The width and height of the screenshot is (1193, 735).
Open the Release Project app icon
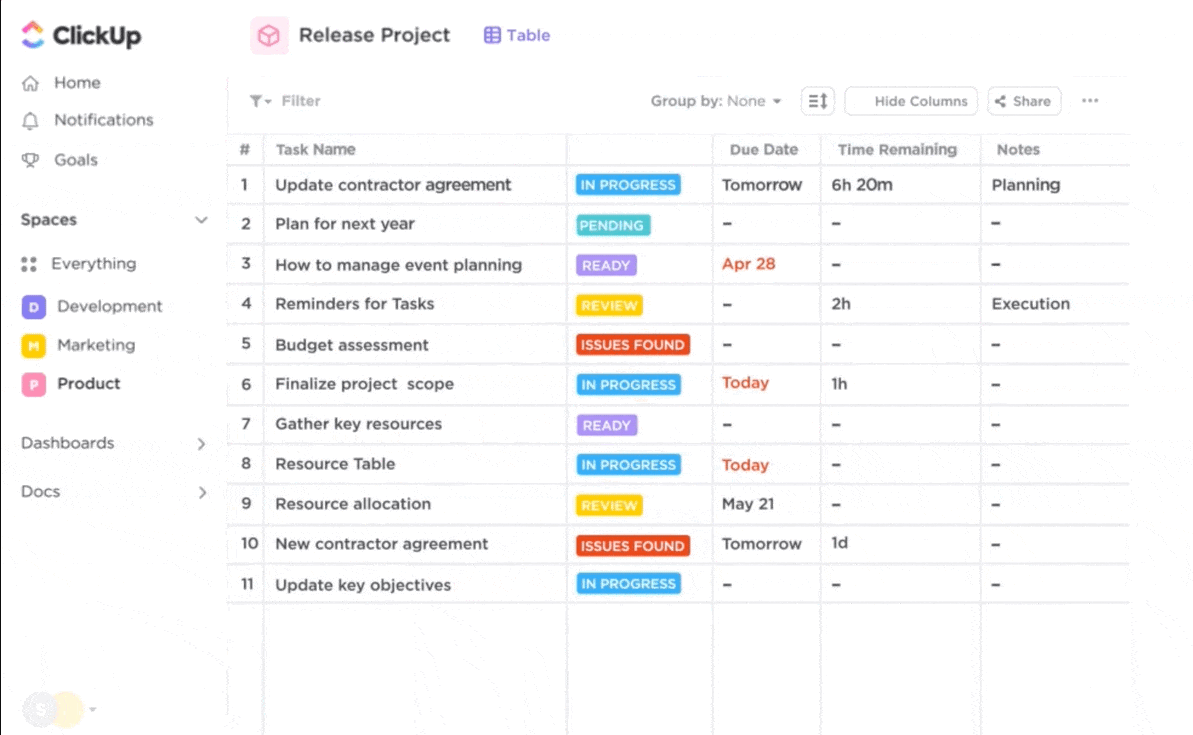pyautogui.click(x=267, y=34)
